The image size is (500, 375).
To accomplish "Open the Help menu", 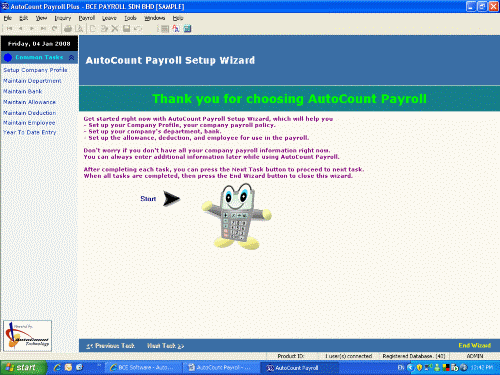I will pos(178,18).
